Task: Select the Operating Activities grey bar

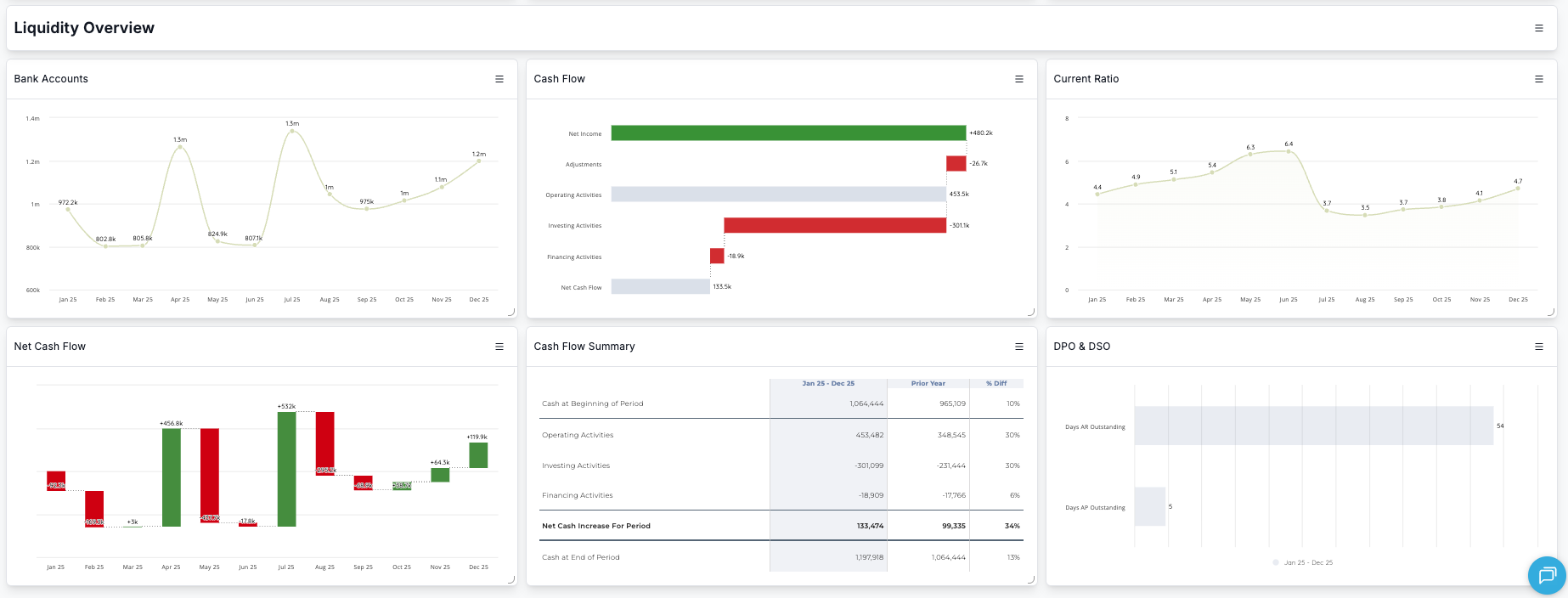Action: click(x=779, y=195)
